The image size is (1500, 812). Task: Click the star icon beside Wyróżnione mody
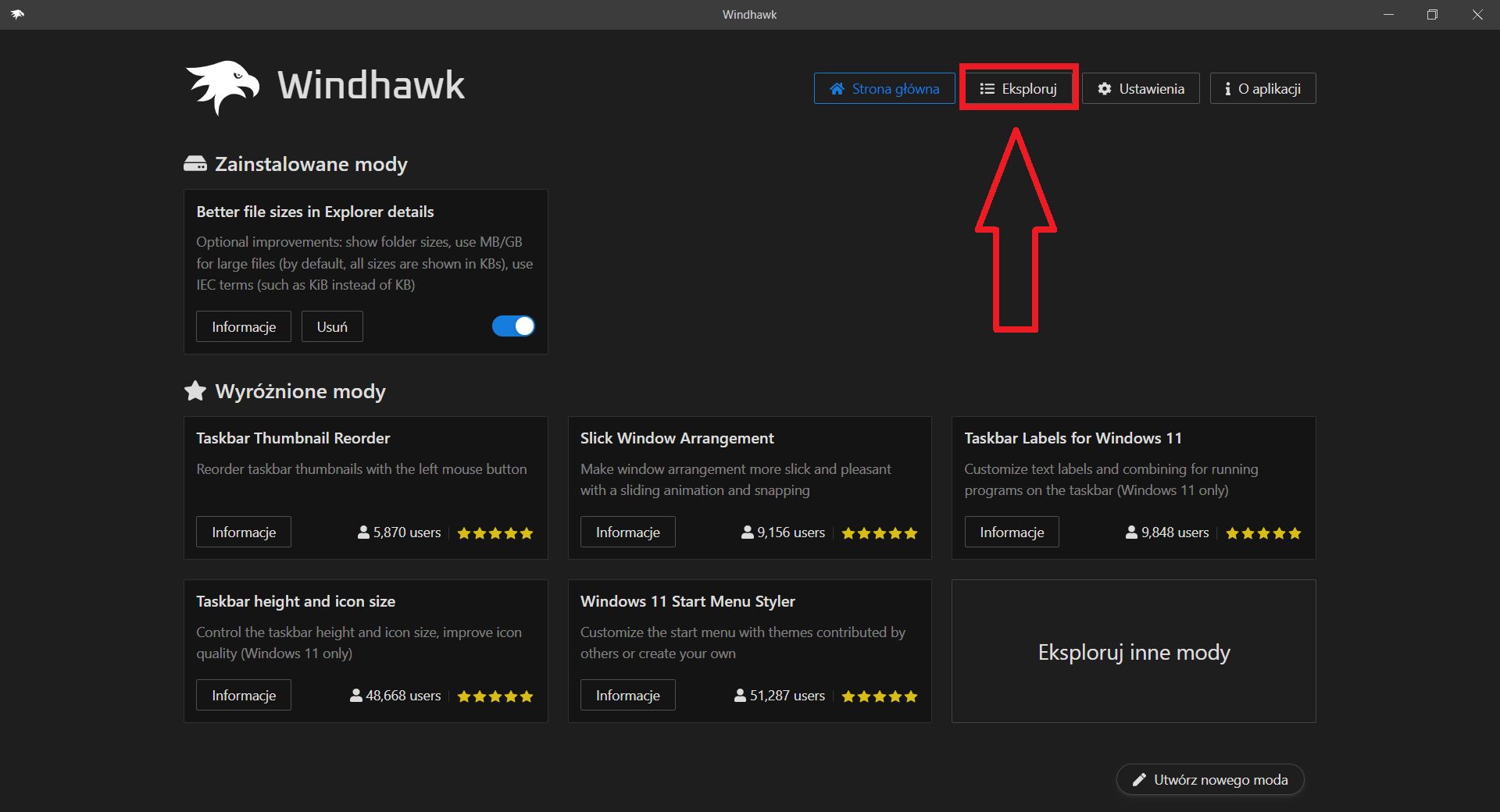[x=195, y=390]
